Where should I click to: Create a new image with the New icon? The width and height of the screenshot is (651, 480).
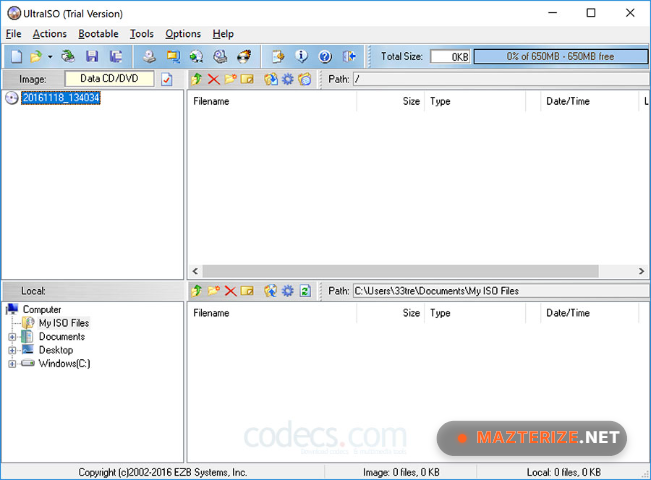[16, 56]
